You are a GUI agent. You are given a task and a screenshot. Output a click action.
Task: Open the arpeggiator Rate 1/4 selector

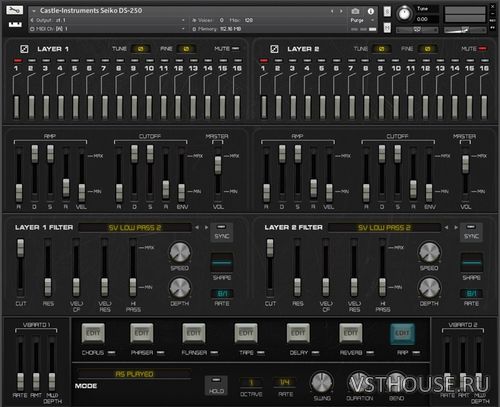(x=284, y=382)
